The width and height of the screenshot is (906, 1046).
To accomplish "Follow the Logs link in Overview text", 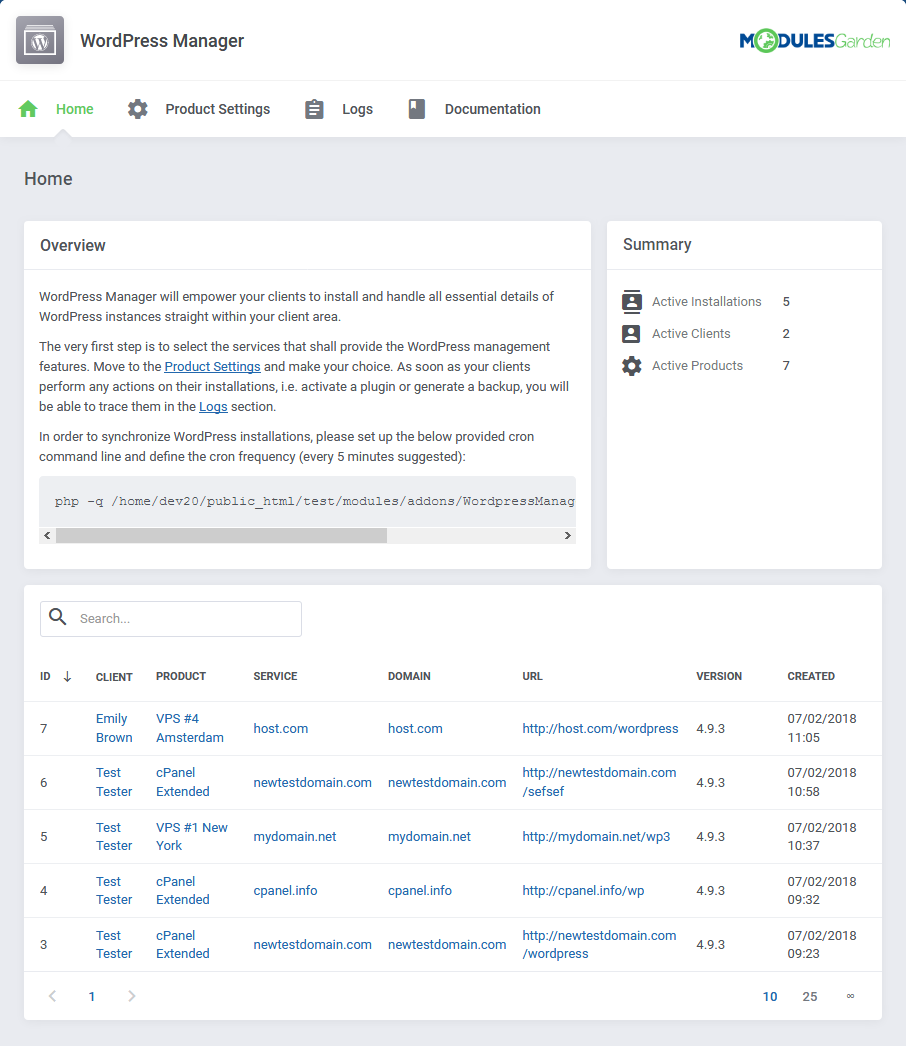I will point(213,406).
